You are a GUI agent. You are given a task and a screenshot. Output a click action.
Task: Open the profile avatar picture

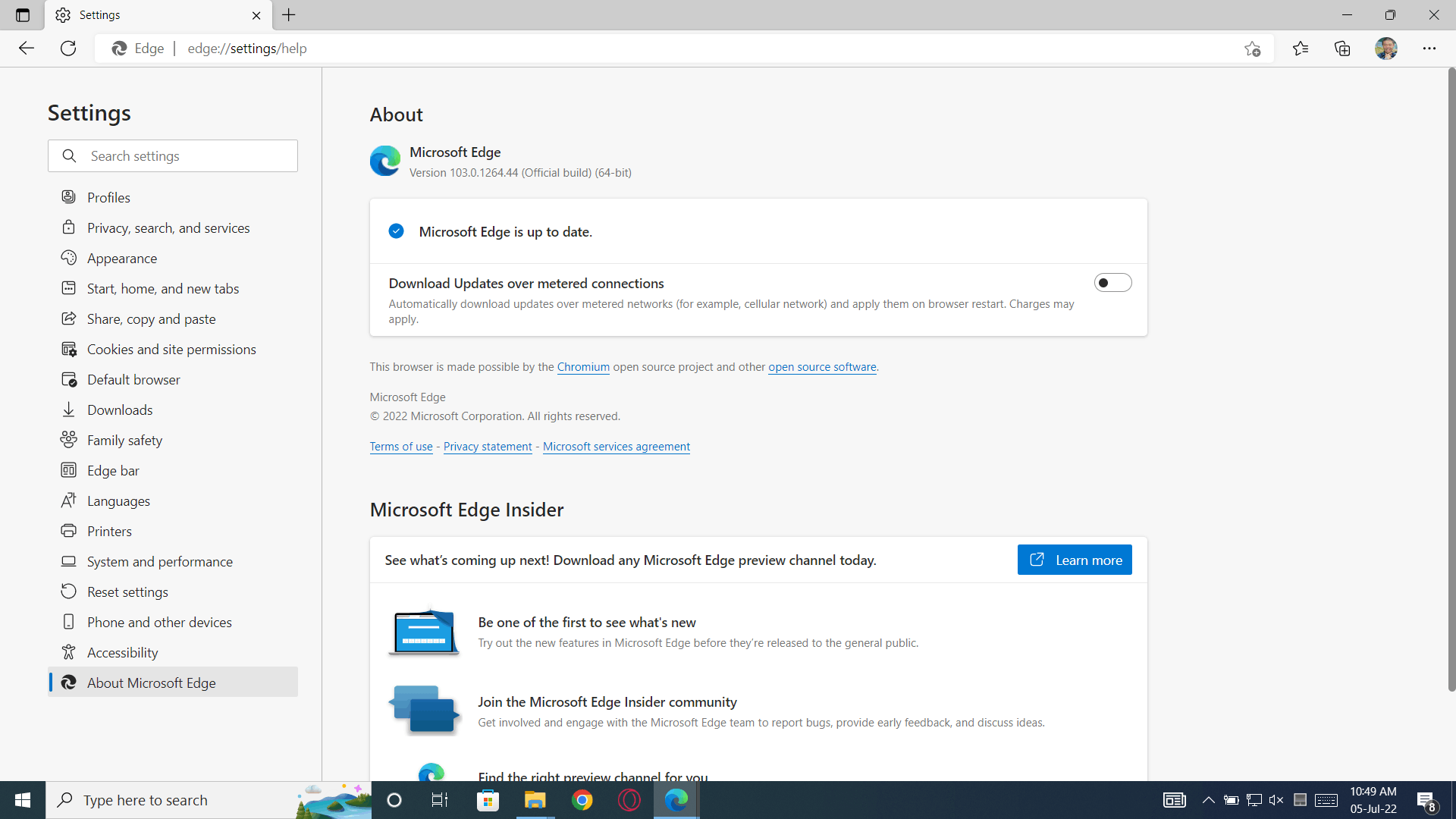[1385, 49]
